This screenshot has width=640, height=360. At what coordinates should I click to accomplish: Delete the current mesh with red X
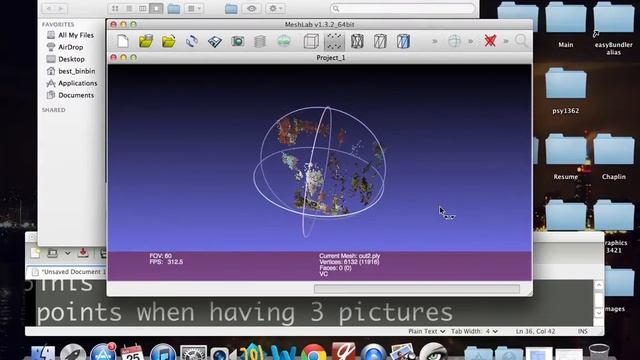coord(490,41)
